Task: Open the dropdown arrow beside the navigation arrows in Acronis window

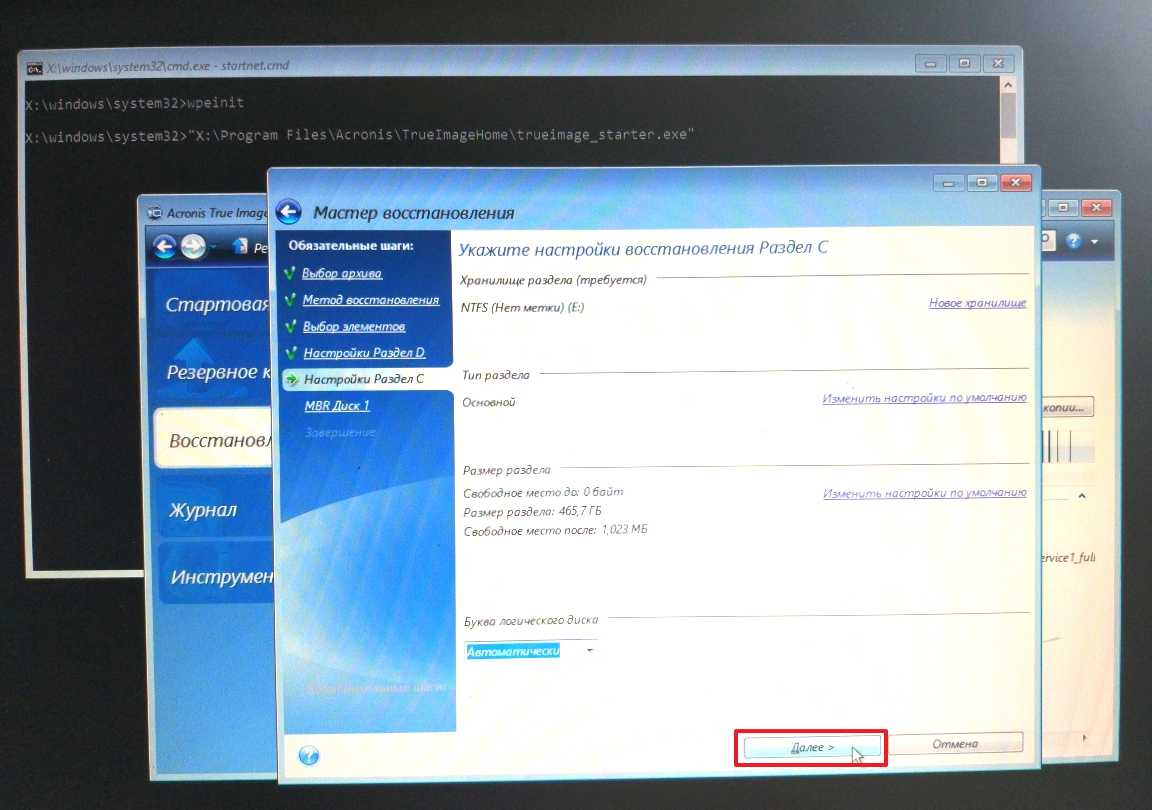Action: [x=214, y=246]
